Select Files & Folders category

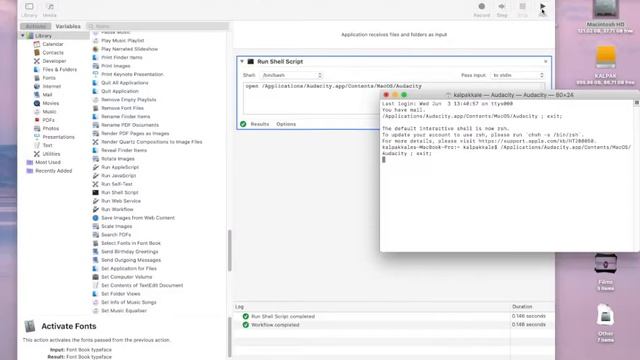coord(59,69)
